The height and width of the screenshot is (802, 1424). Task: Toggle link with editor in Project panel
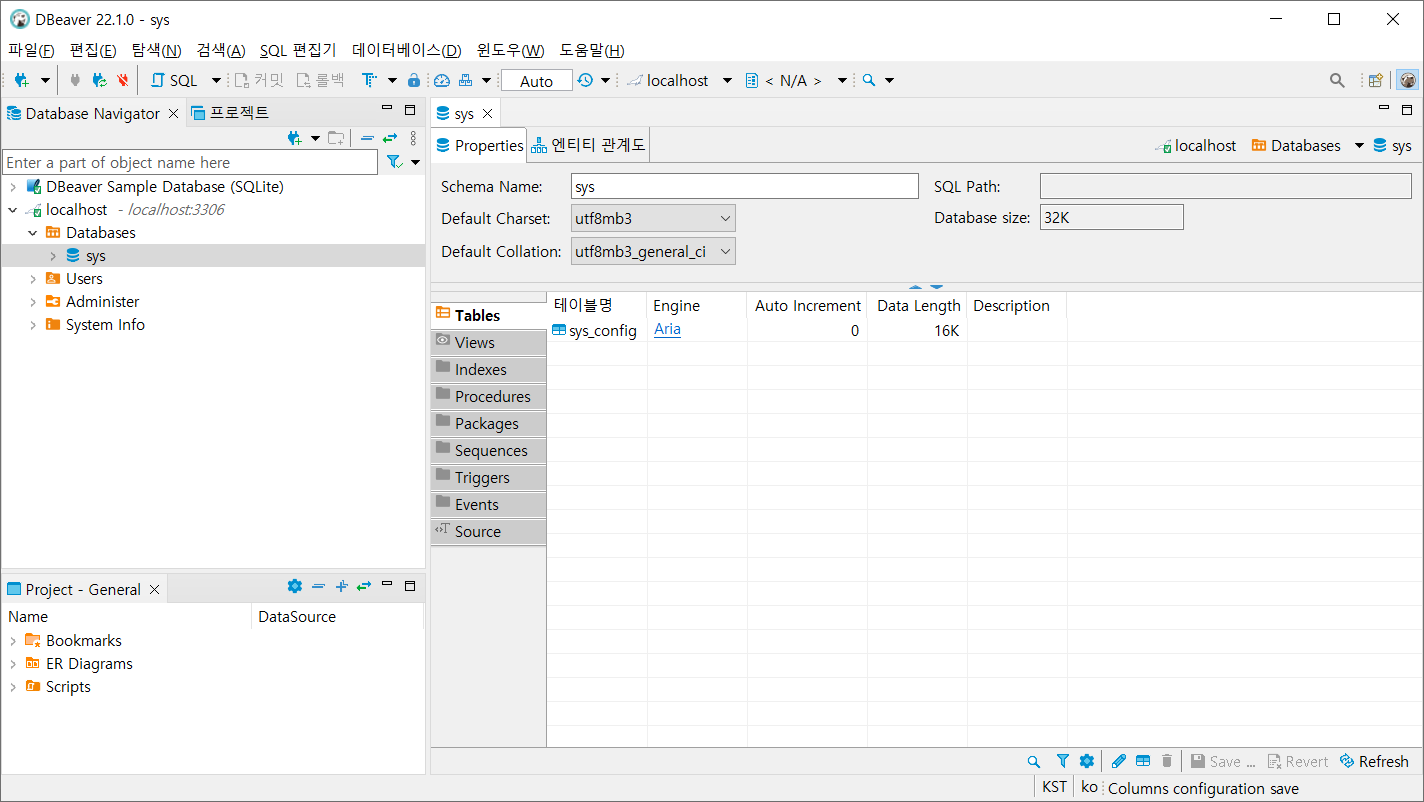[x=364, y=586]
